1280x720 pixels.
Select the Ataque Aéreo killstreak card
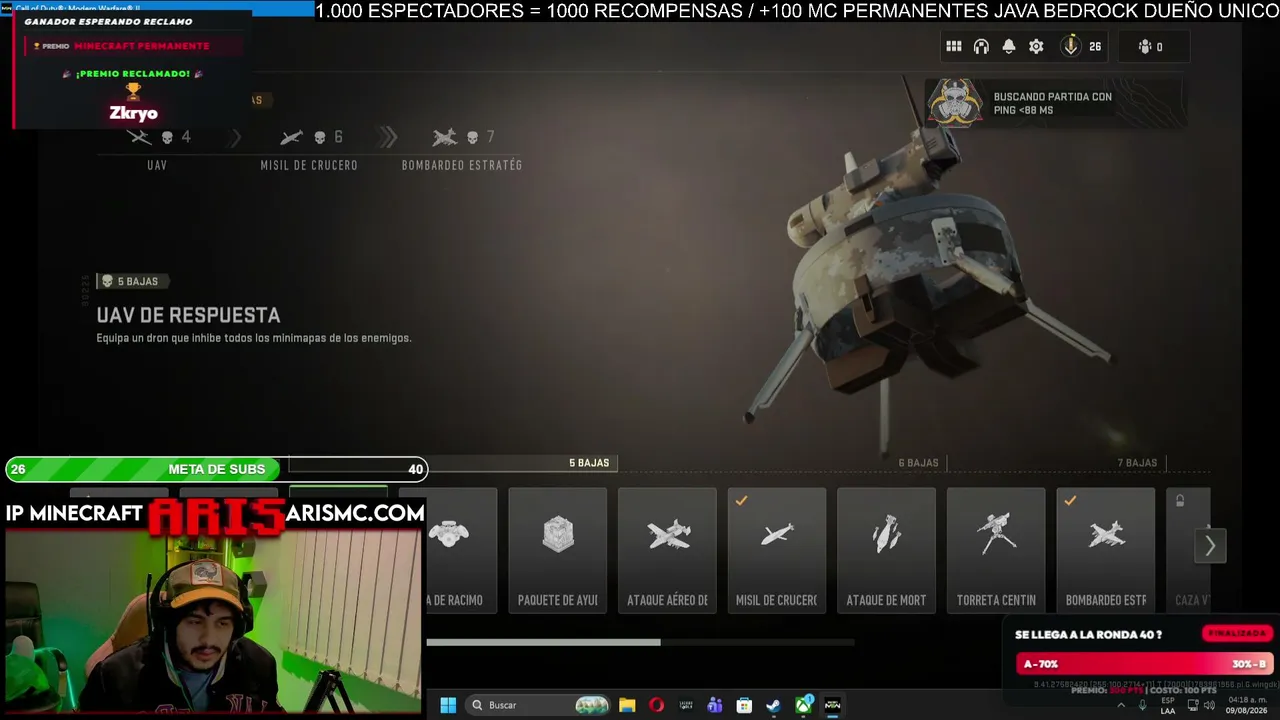coord(667,550)
